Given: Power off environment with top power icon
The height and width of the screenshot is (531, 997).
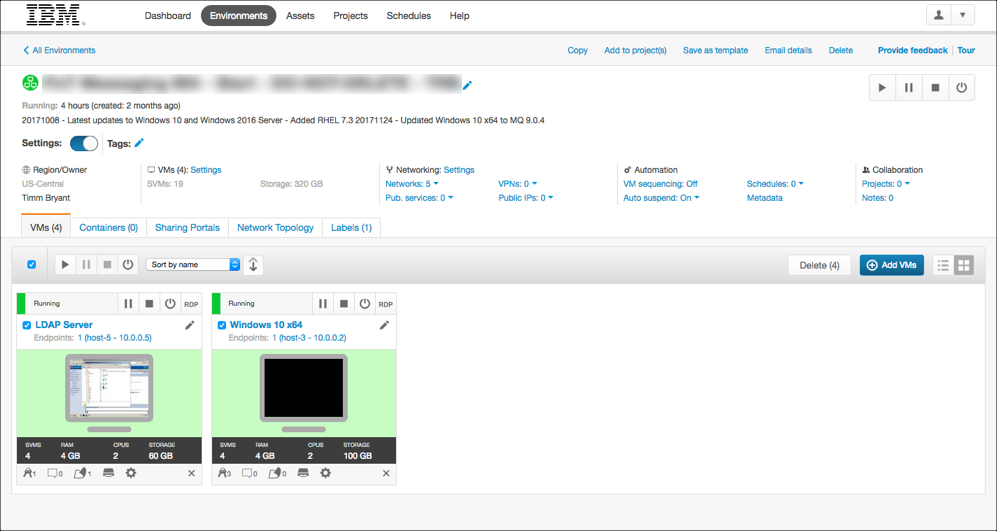Looking at the screenshot, I should pyautogui.click(x=961, y=88).
